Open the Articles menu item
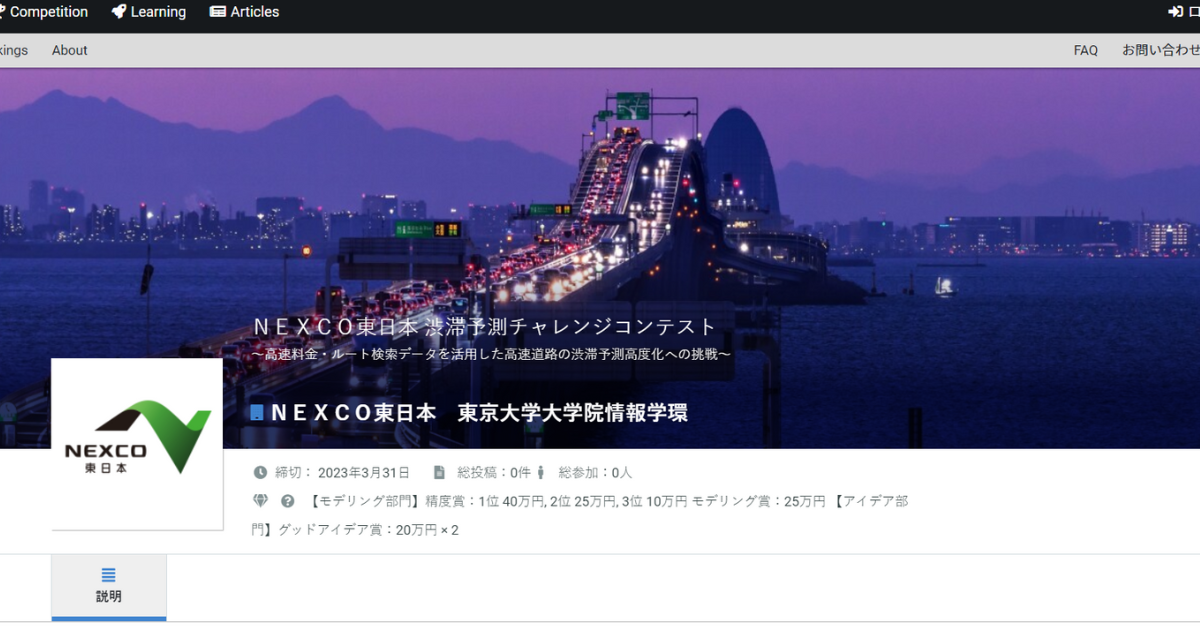Screen dimensions: 1200x630 pyautogui.click(x=245, y=12)
